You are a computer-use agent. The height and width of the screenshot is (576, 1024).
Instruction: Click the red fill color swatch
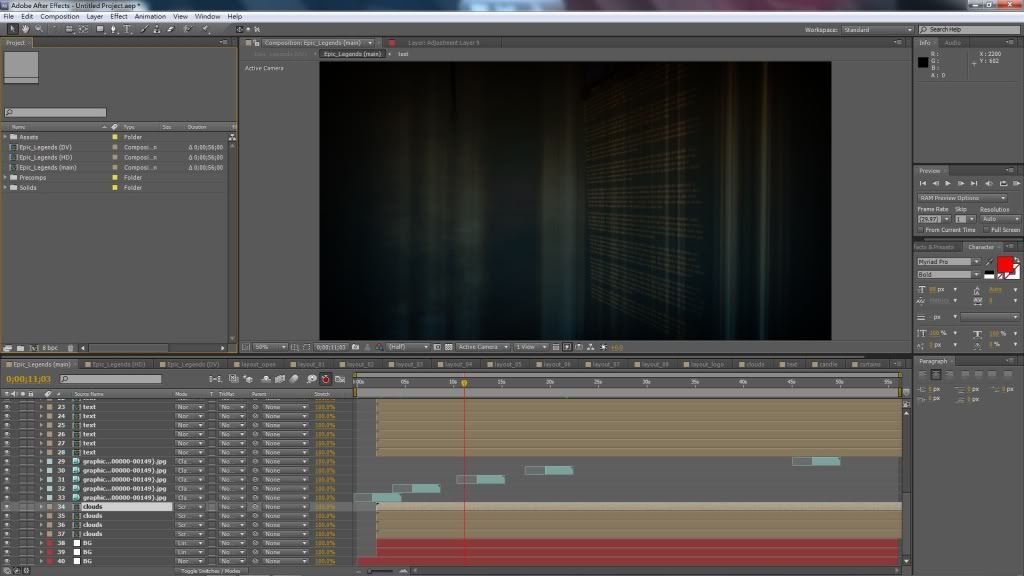(x=1004, y=264)
